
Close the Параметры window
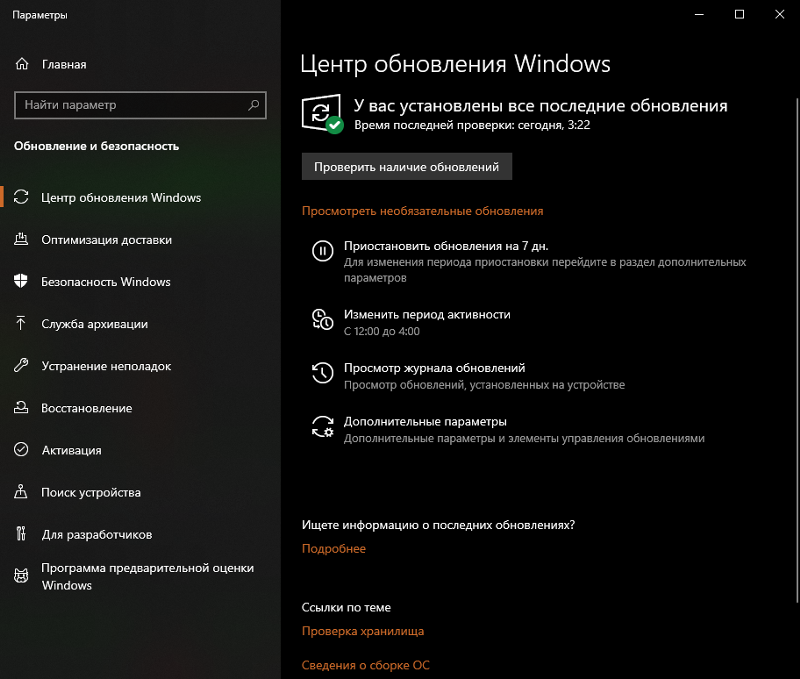click(780, 14)
